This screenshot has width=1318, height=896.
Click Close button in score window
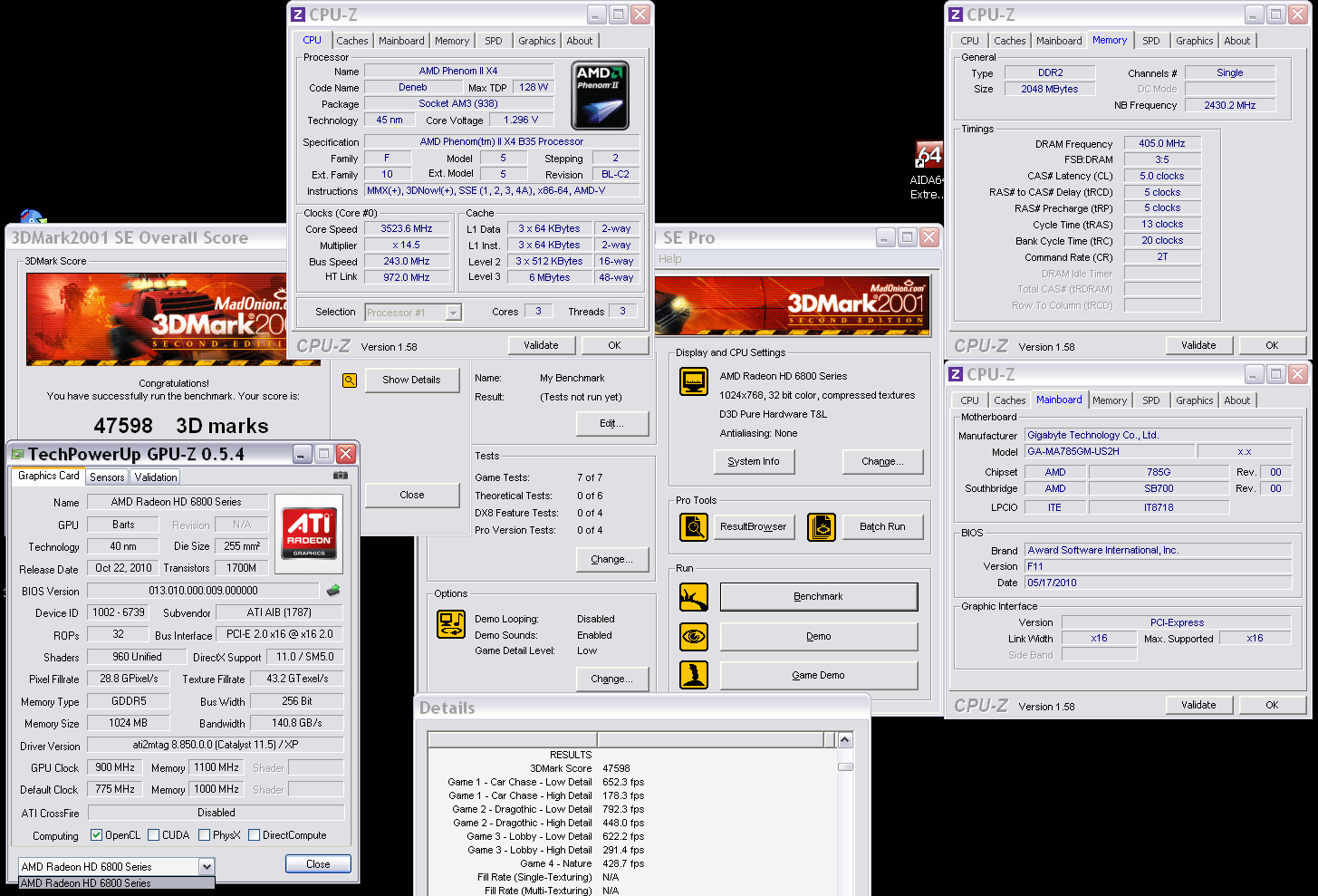pyautogui.click(x=411, y=495)
